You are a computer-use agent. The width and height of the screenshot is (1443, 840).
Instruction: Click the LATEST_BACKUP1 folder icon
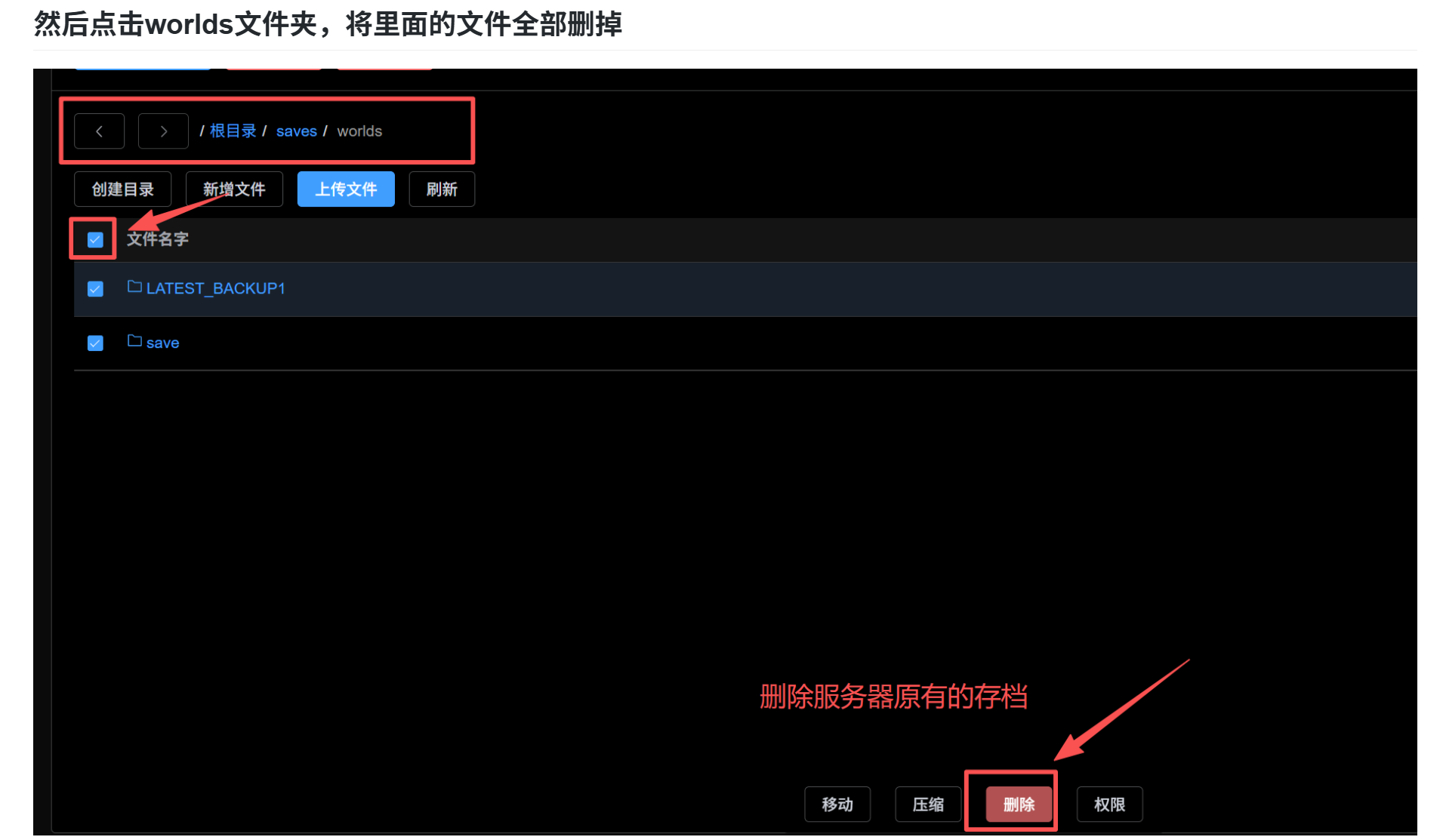click(134, 287)
